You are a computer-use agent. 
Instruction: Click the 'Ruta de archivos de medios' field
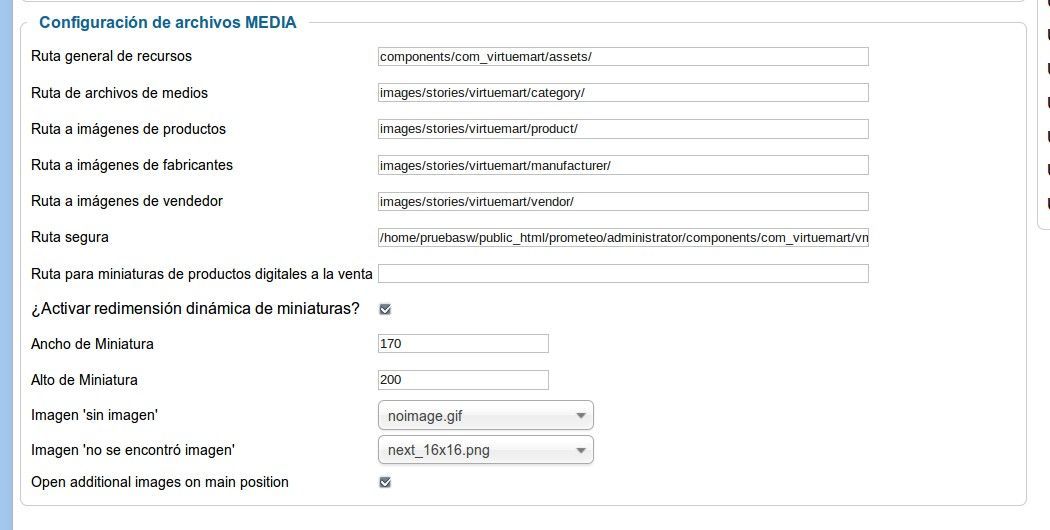point(623,92)
